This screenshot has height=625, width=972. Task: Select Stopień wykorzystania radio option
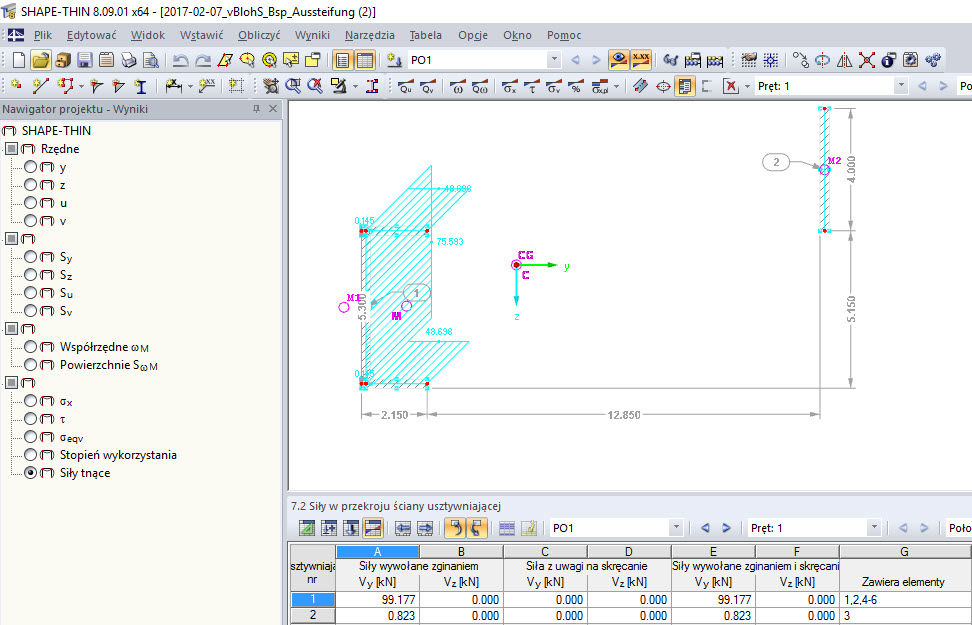30,455
